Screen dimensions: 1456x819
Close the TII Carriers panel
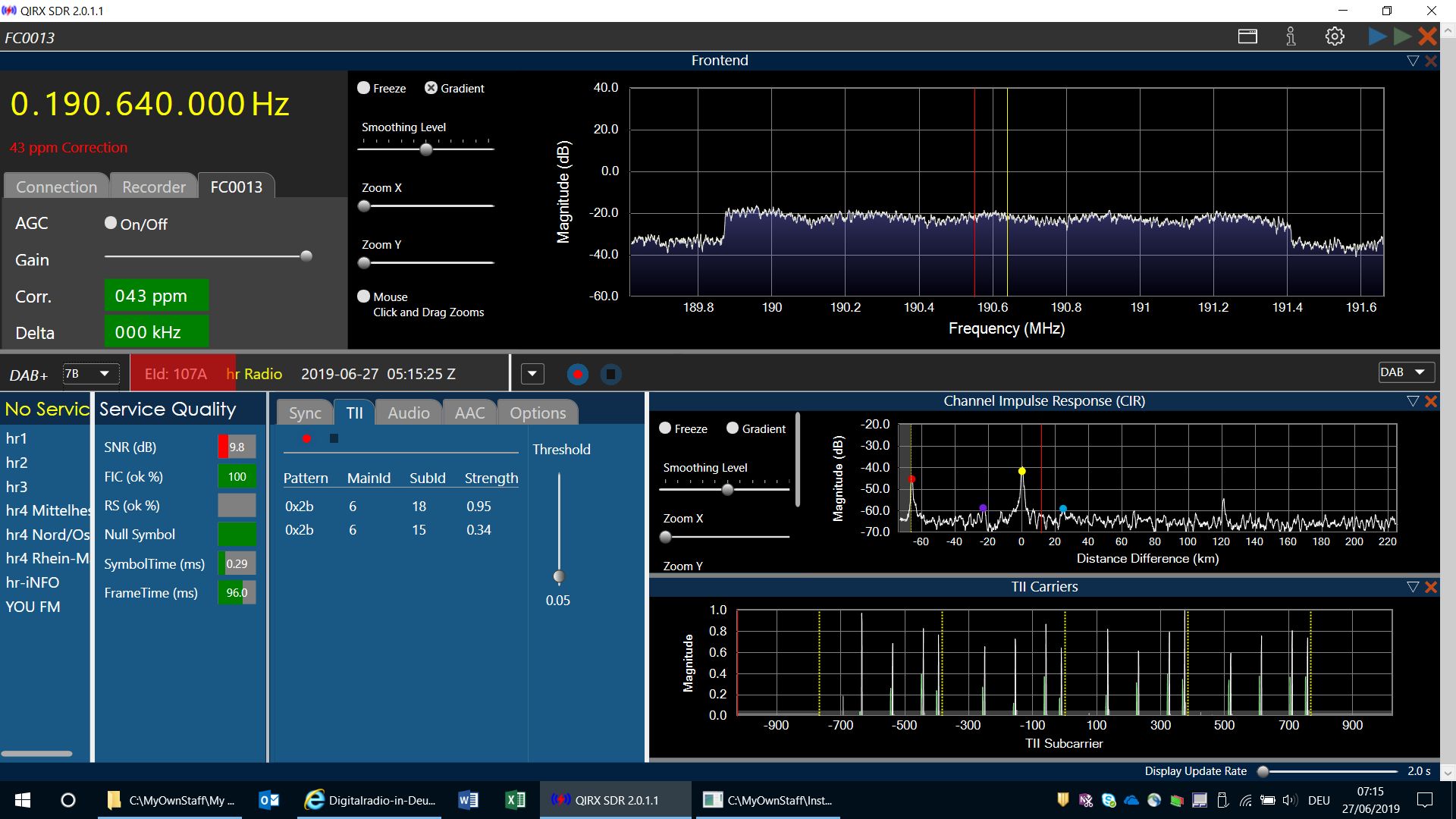[1431, 587]
